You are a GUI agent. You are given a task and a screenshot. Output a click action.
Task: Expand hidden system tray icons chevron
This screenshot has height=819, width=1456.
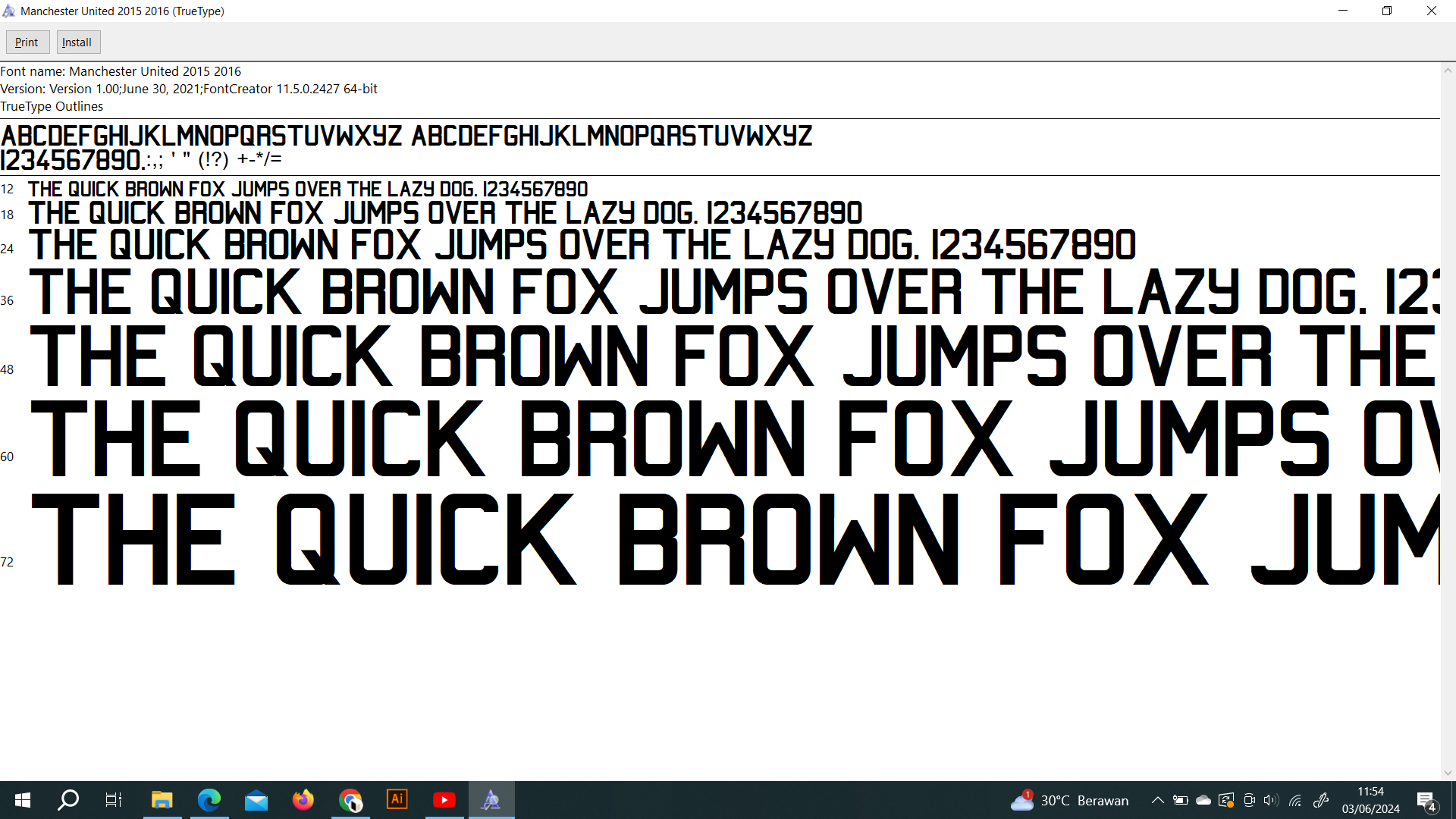coord(1158,800)
